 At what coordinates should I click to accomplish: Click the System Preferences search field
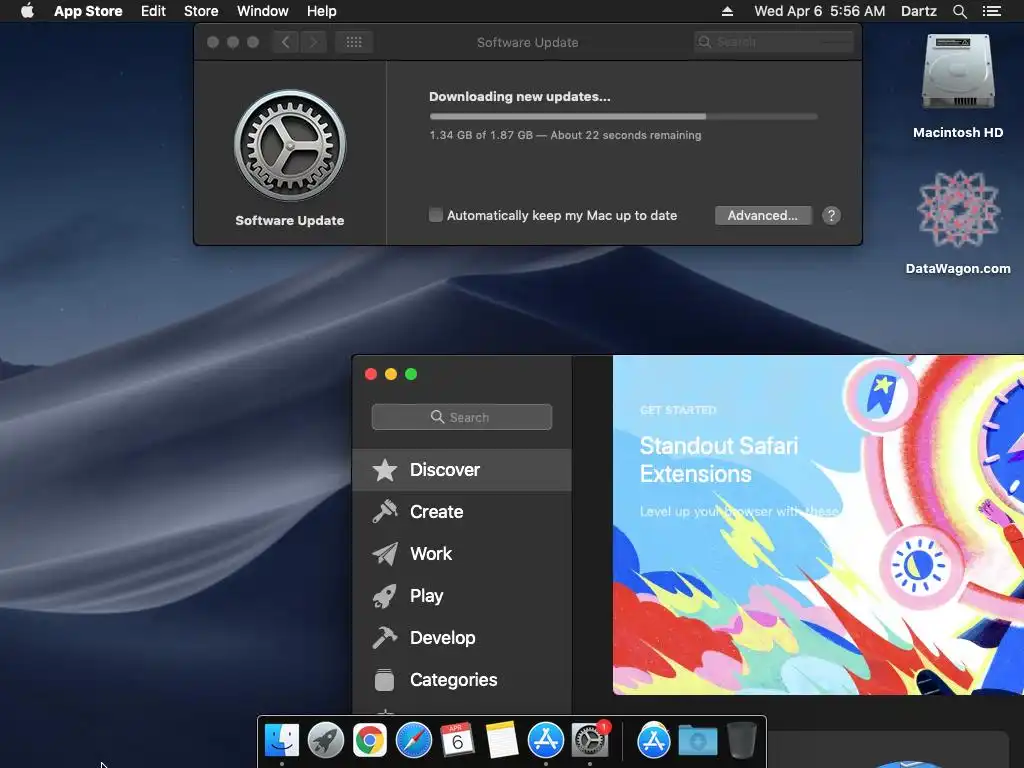(774, 42)
